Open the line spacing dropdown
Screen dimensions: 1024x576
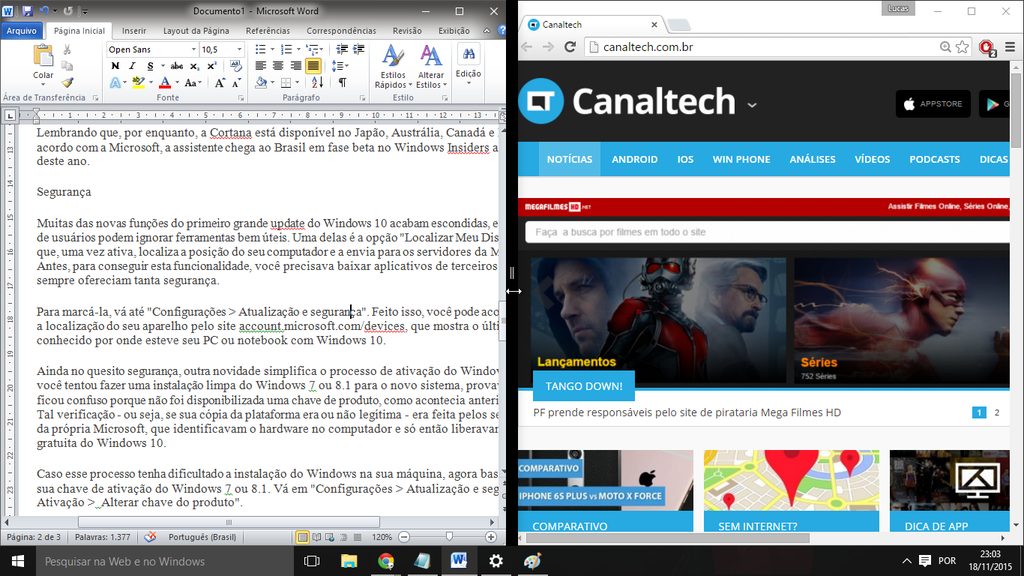tap(340, 66)
